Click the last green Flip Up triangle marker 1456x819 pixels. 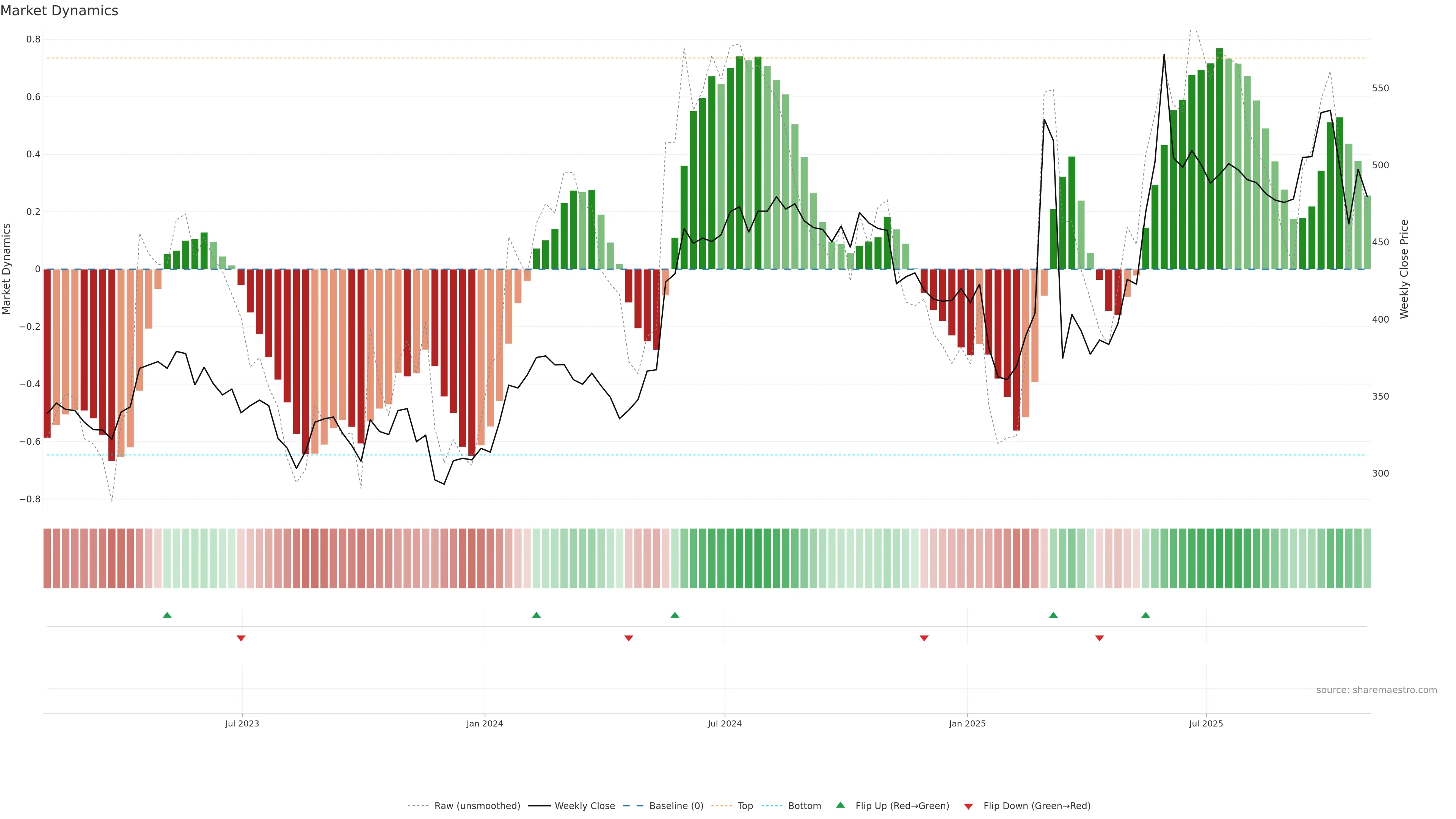(1145, 615)
